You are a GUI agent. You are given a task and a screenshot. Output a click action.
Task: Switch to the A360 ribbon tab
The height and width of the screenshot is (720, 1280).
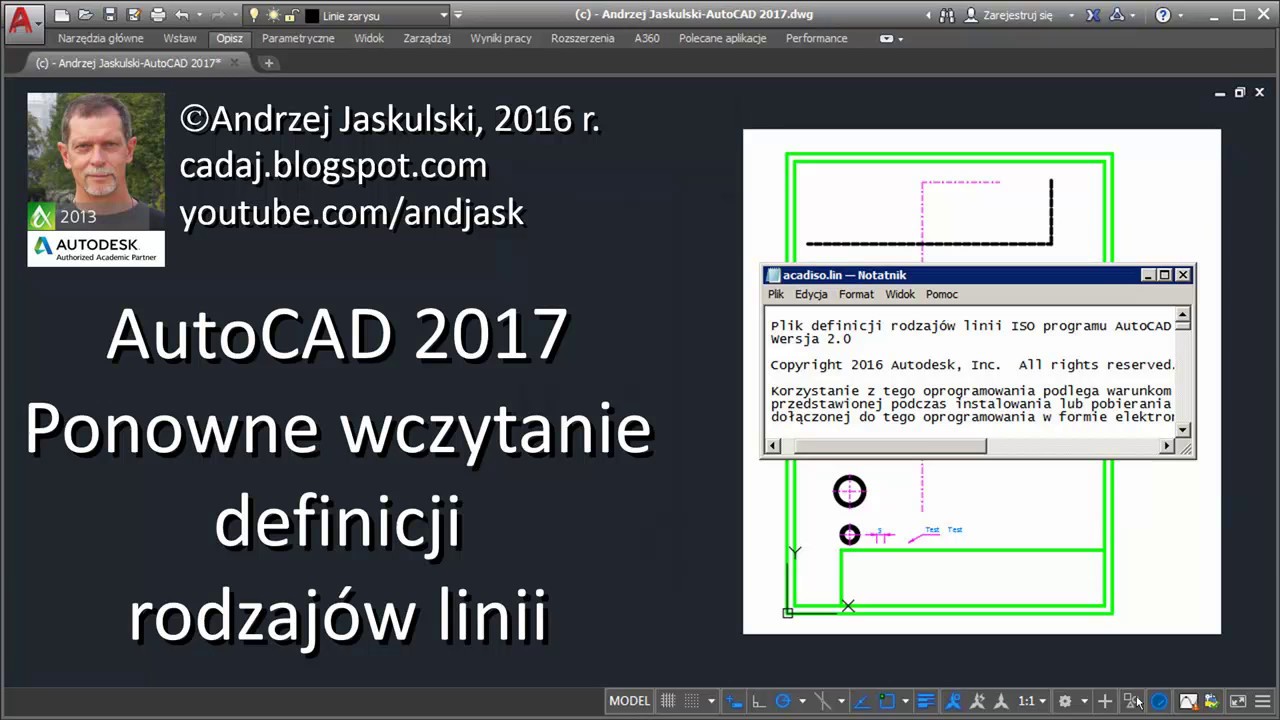pos(647,38)
